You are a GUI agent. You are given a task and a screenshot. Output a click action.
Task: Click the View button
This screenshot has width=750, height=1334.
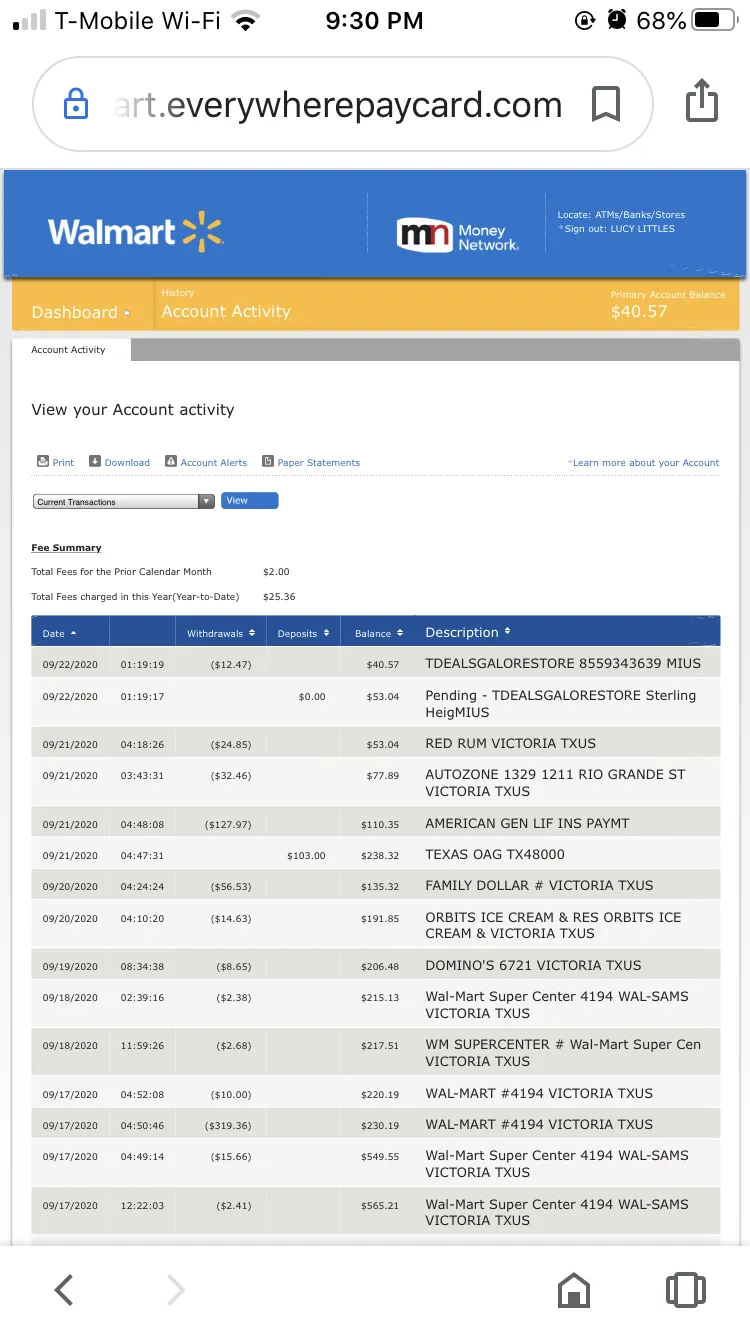[x=249, y=501]
